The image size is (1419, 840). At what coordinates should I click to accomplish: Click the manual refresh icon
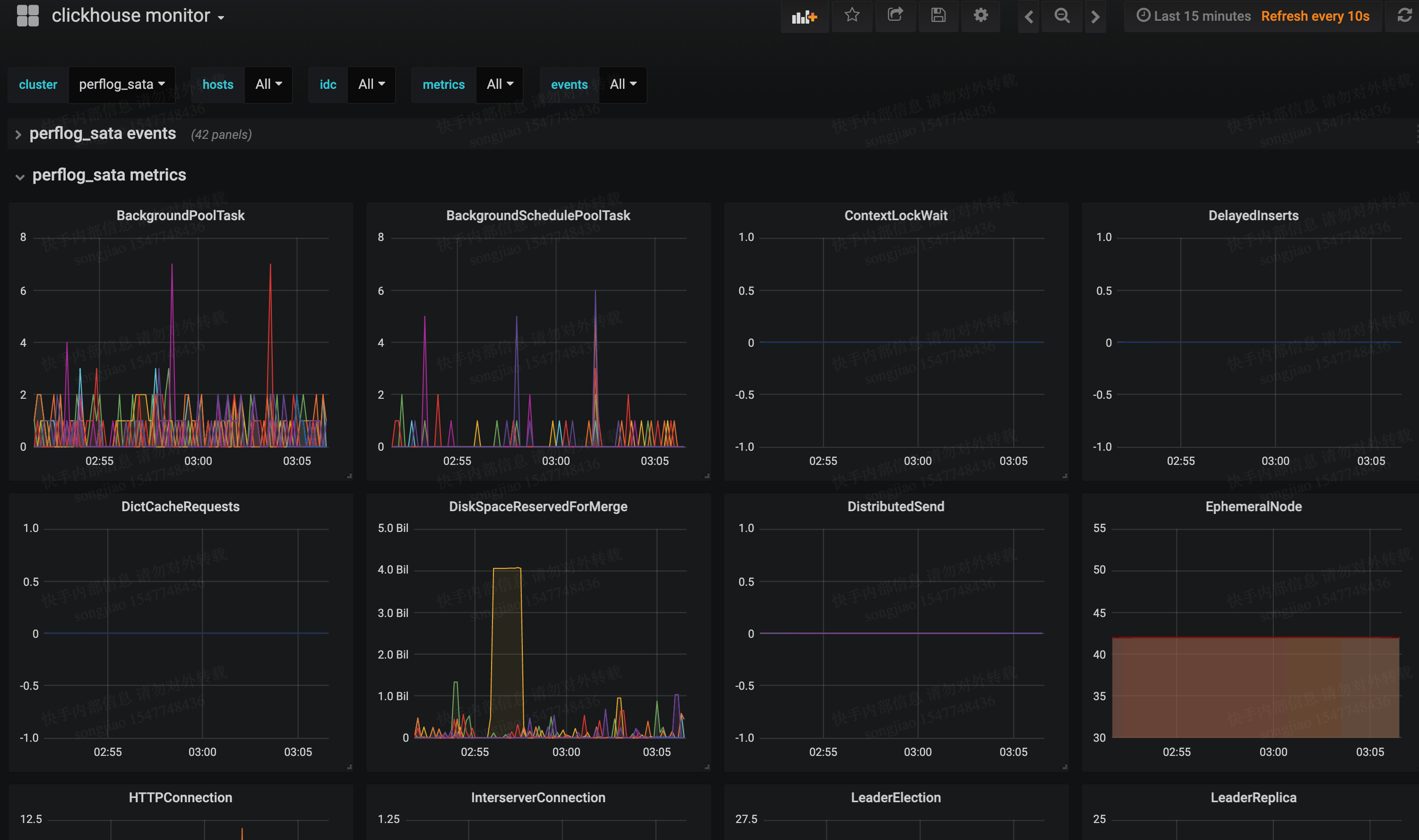click(x=1404, y=16)
